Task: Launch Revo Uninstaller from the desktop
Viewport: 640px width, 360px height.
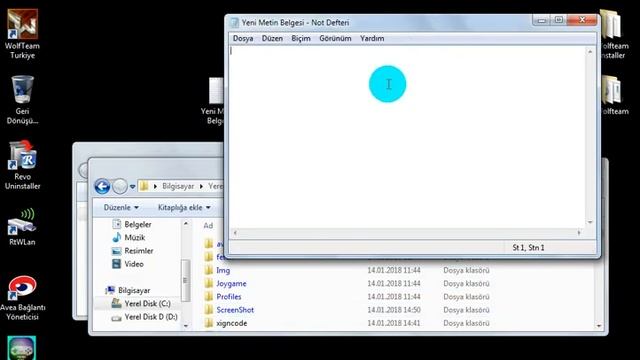Action: (22, 165)
